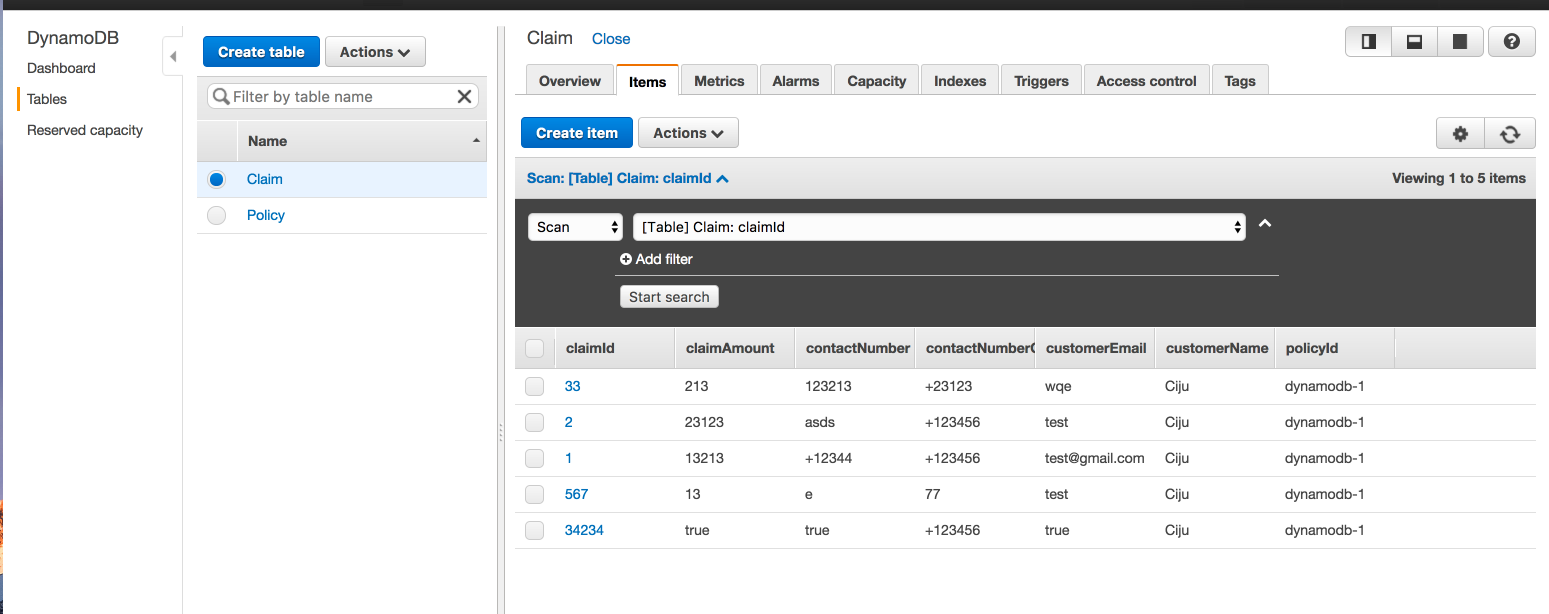Open the [Table] Claim: claimId index dropdown
Screen dimensions: 1549x614
click(x=939, y=227)
